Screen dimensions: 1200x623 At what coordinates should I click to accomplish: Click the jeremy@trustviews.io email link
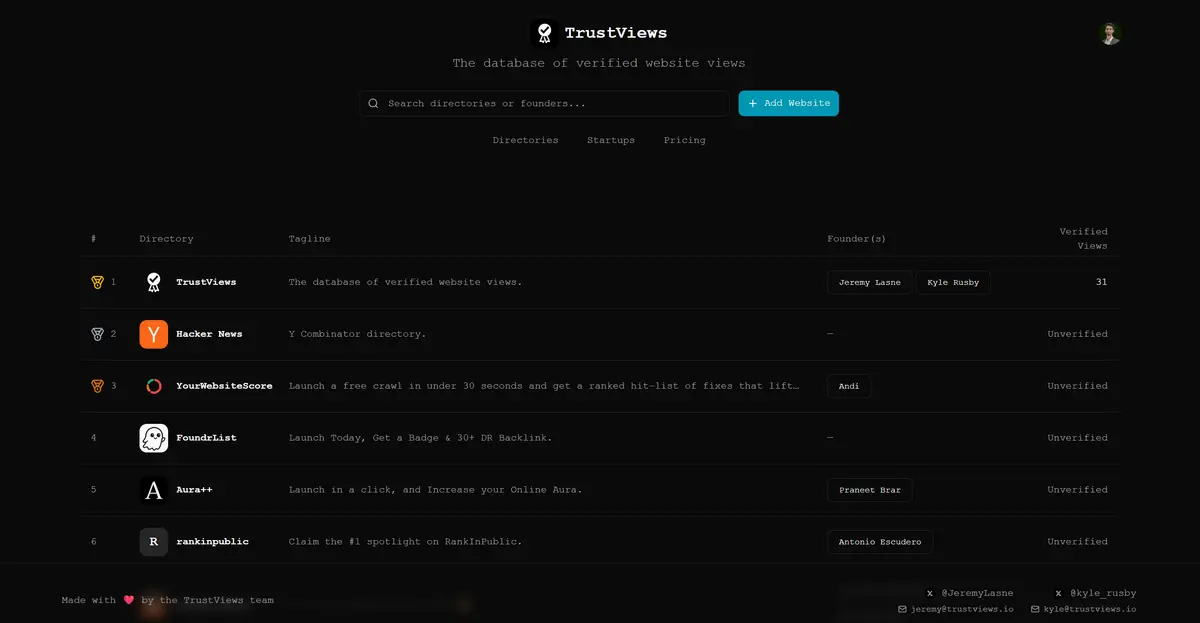coord(964,609)
